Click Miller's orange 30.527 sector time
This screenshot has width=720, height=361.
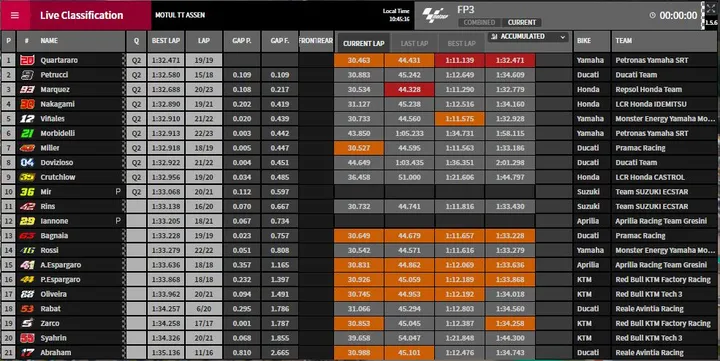click(x=359, y=148)
